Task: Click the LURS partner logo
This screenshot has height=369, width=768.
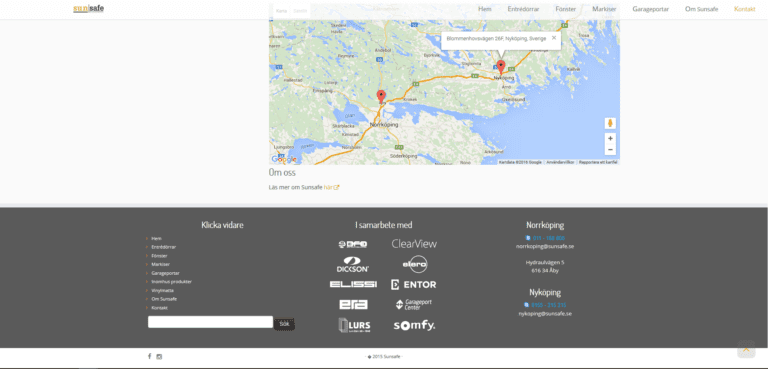Action: coord(354,325)
